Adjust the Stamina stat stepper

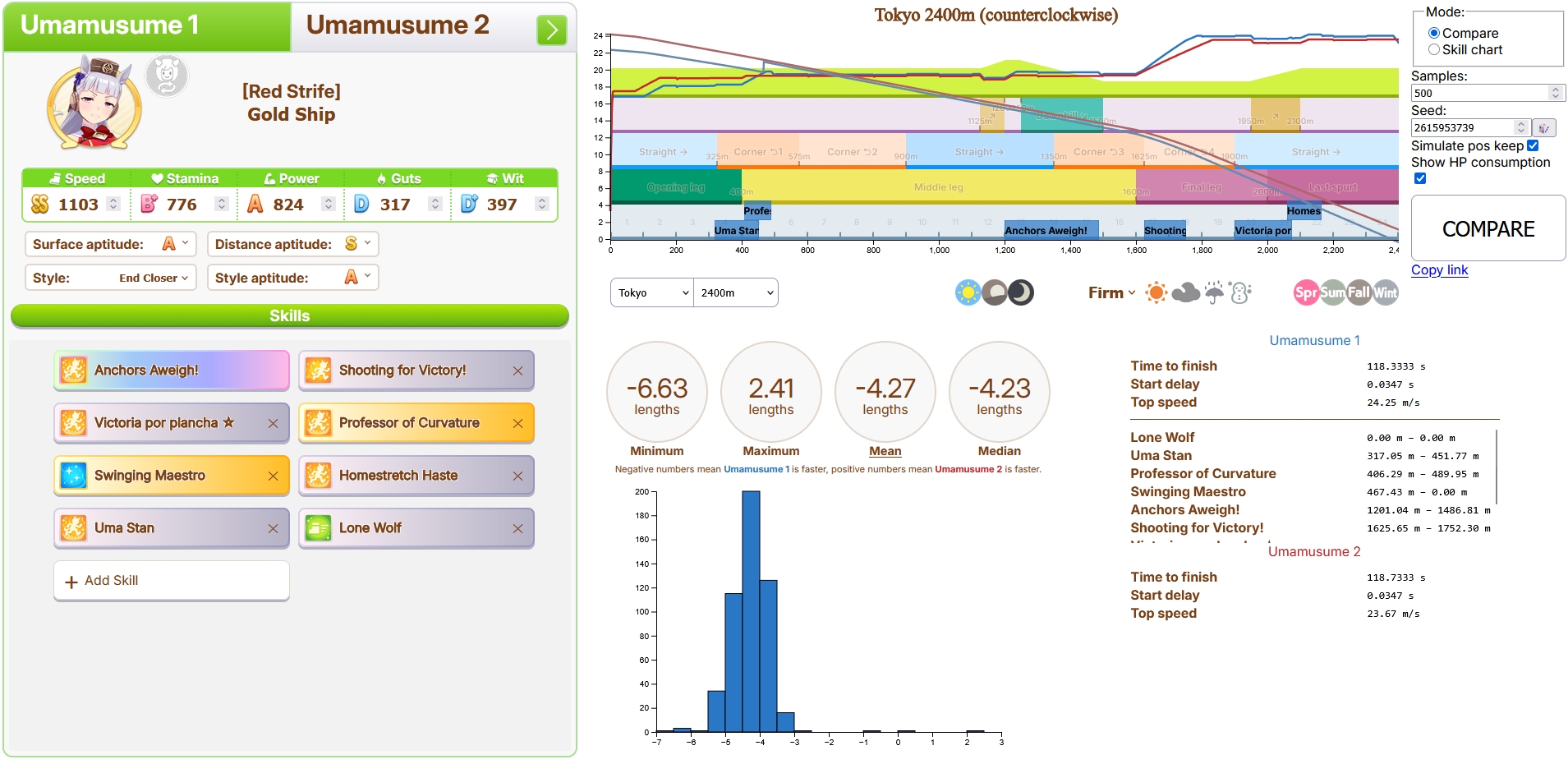pos(221,204)
